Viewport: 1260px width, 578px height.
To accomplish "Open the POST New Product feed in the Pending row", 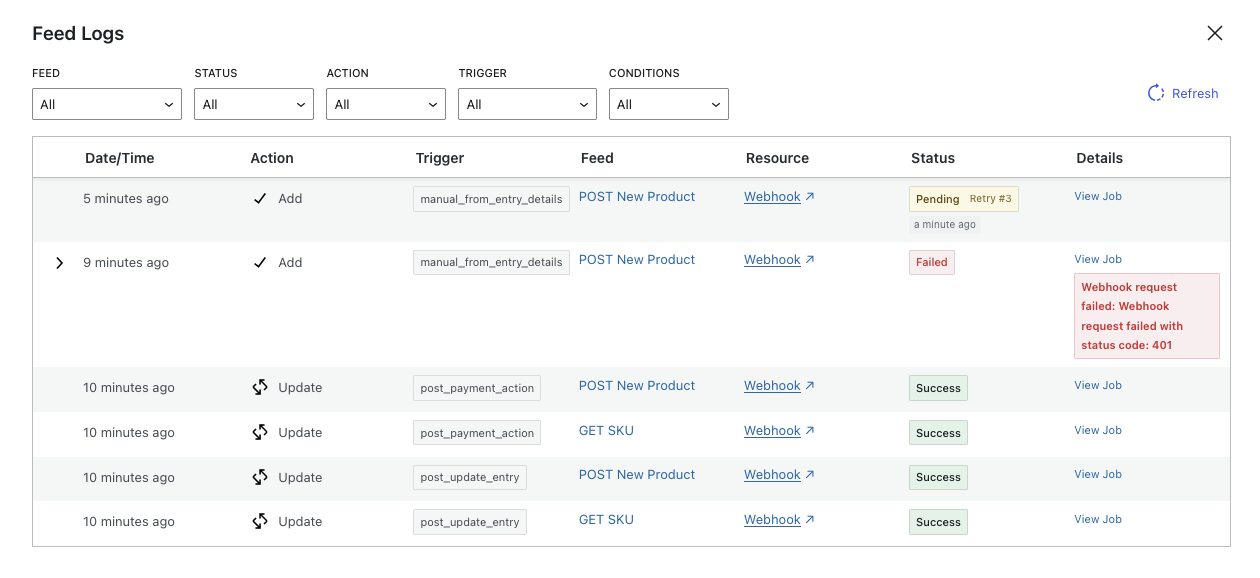I will click(637, 196).
